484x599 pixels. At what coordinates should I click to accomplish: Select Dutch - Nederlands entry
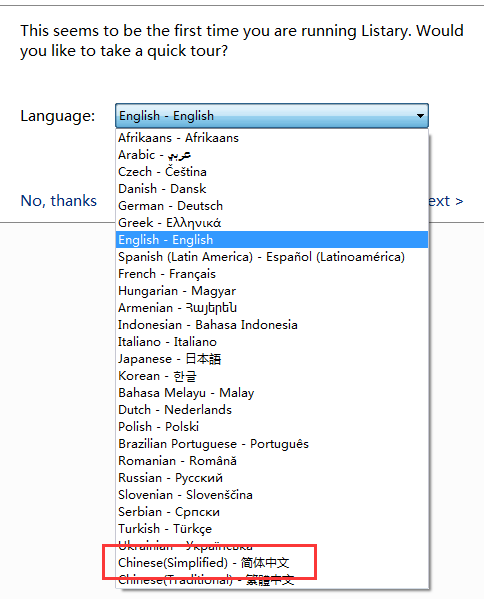272,410
